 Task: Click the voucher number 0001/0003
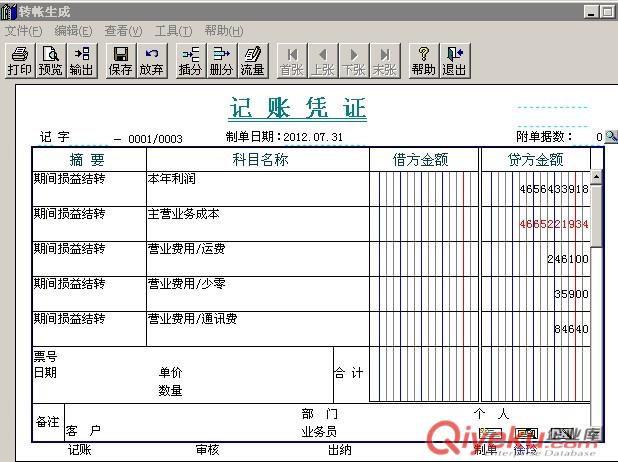click(155, 139)
